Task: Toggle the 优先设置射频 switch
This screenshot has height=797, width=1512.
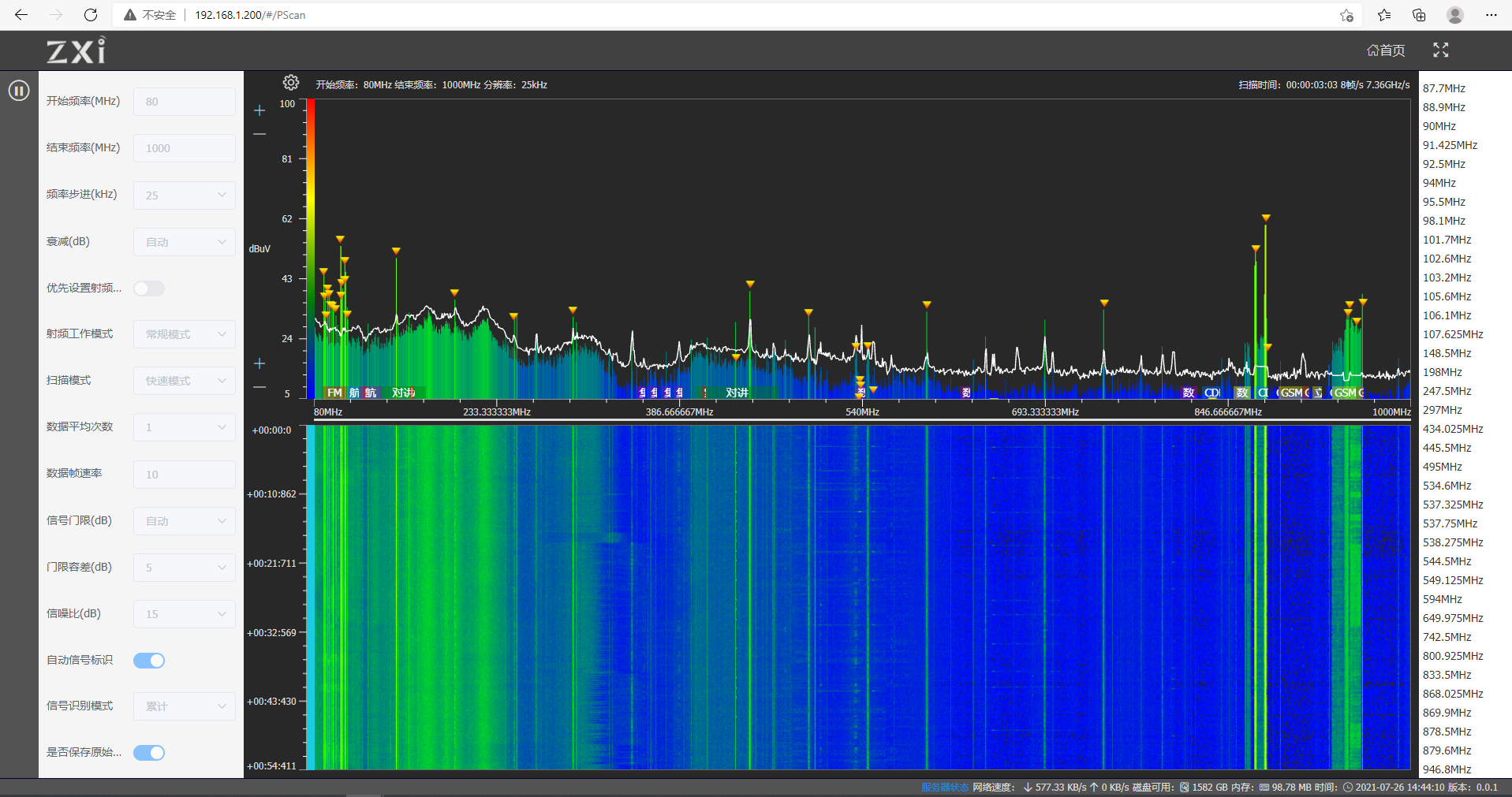Action: click(x=149, y=289)
